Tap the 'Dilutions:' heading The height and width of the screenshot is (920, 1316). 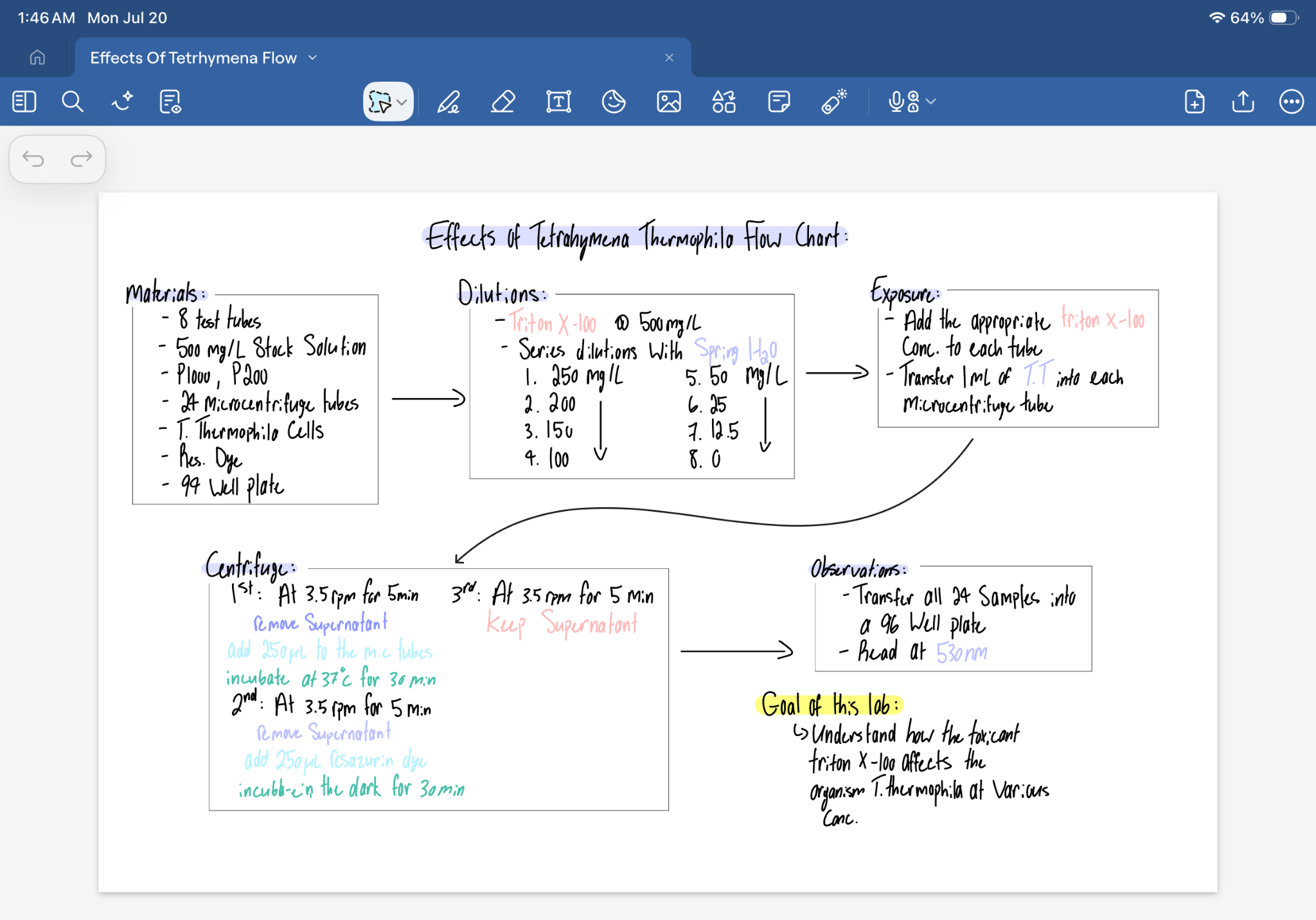(x=502, y=292)
